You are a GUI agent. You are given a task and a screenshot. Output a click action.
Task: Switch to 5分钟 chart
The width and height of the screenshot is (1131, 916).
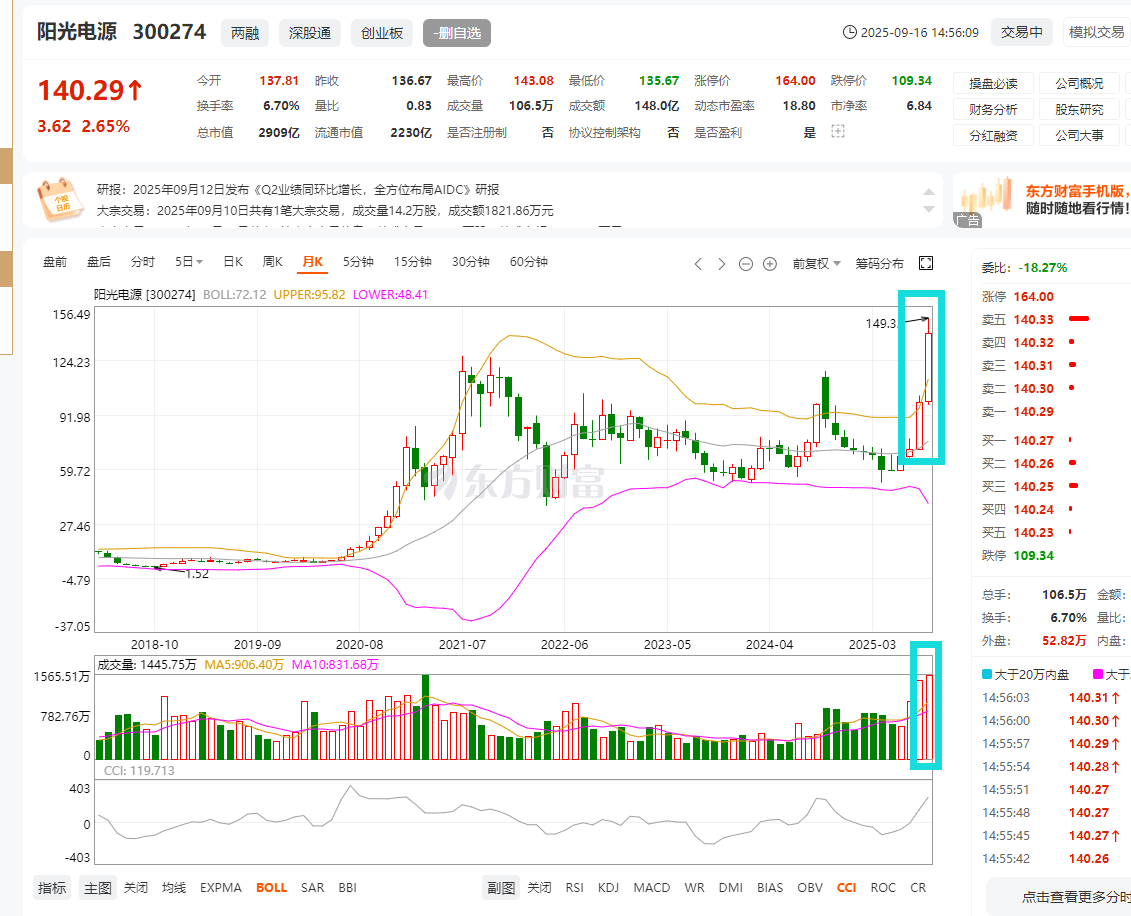(358, 262)
